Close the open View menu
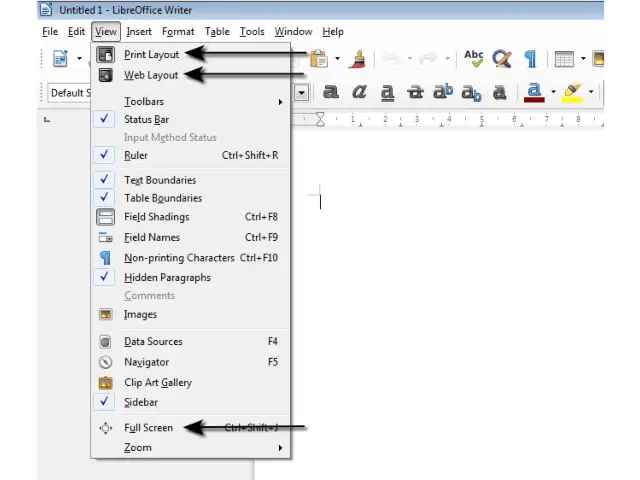The height and width of the screenshot is (480, 640). point(106,31)
